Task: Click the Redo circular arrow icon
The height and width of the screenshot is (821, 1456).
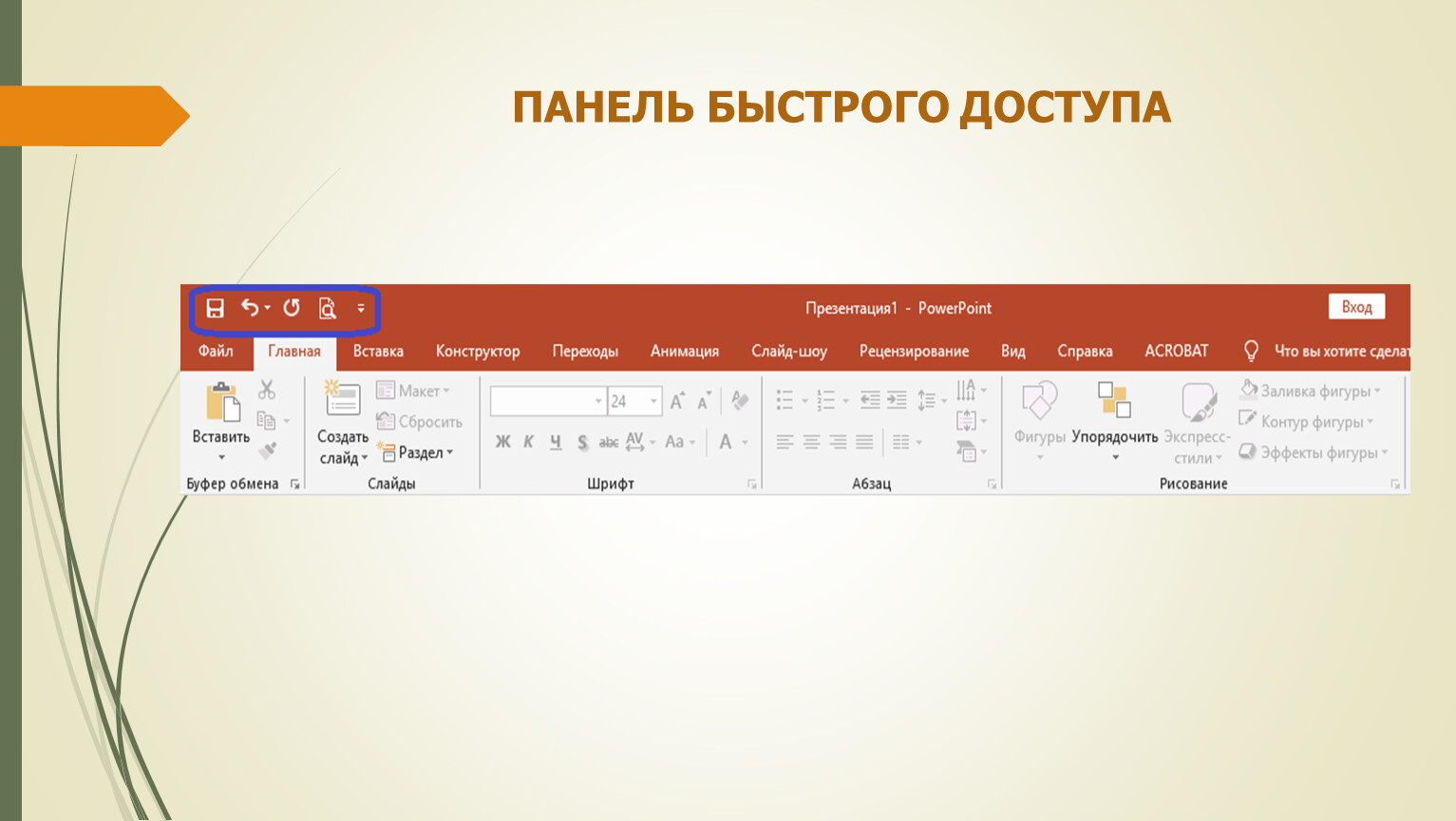Action: [x=292, y=307]
